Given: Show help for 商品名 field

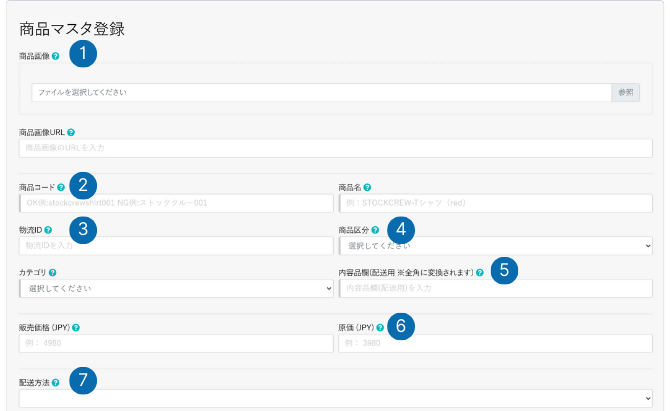Looking at the screenshot, I should pos(368,187).
